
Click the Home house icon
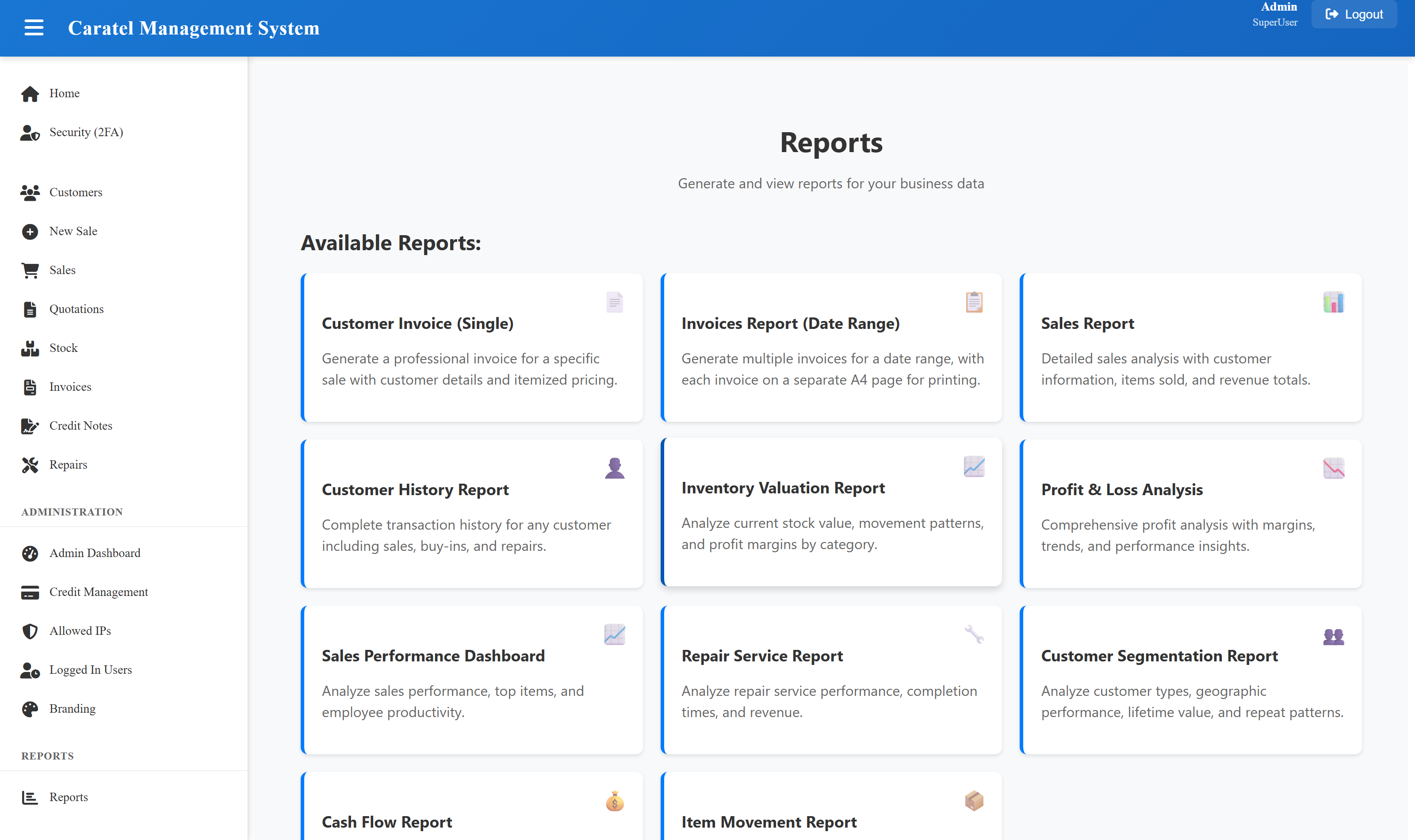coord(30,93)
